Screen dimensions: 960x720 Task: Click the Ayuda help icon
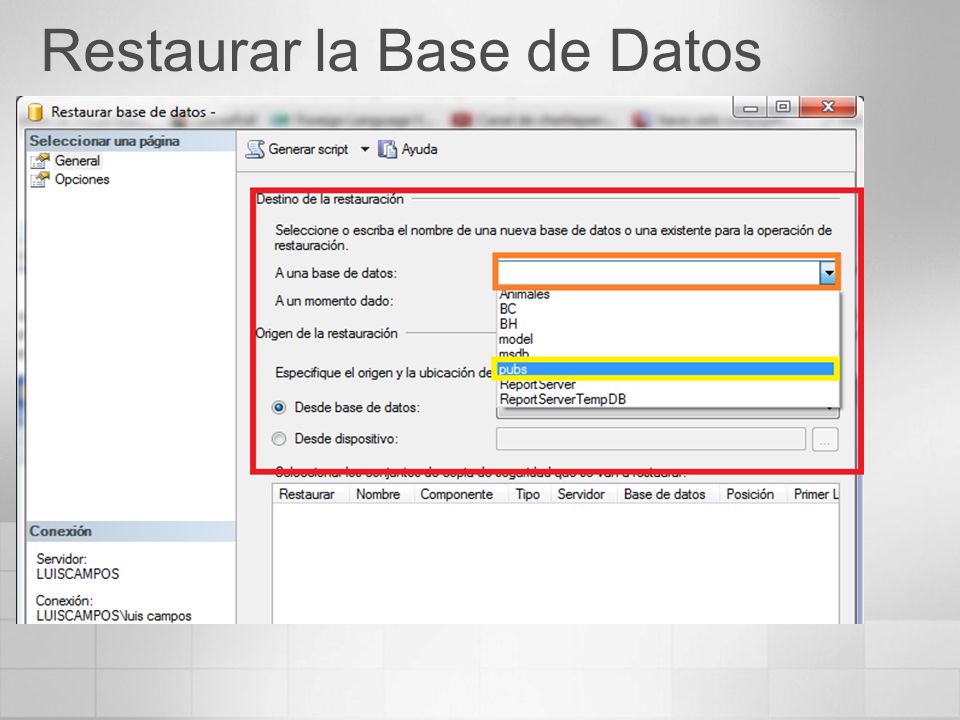387,149
